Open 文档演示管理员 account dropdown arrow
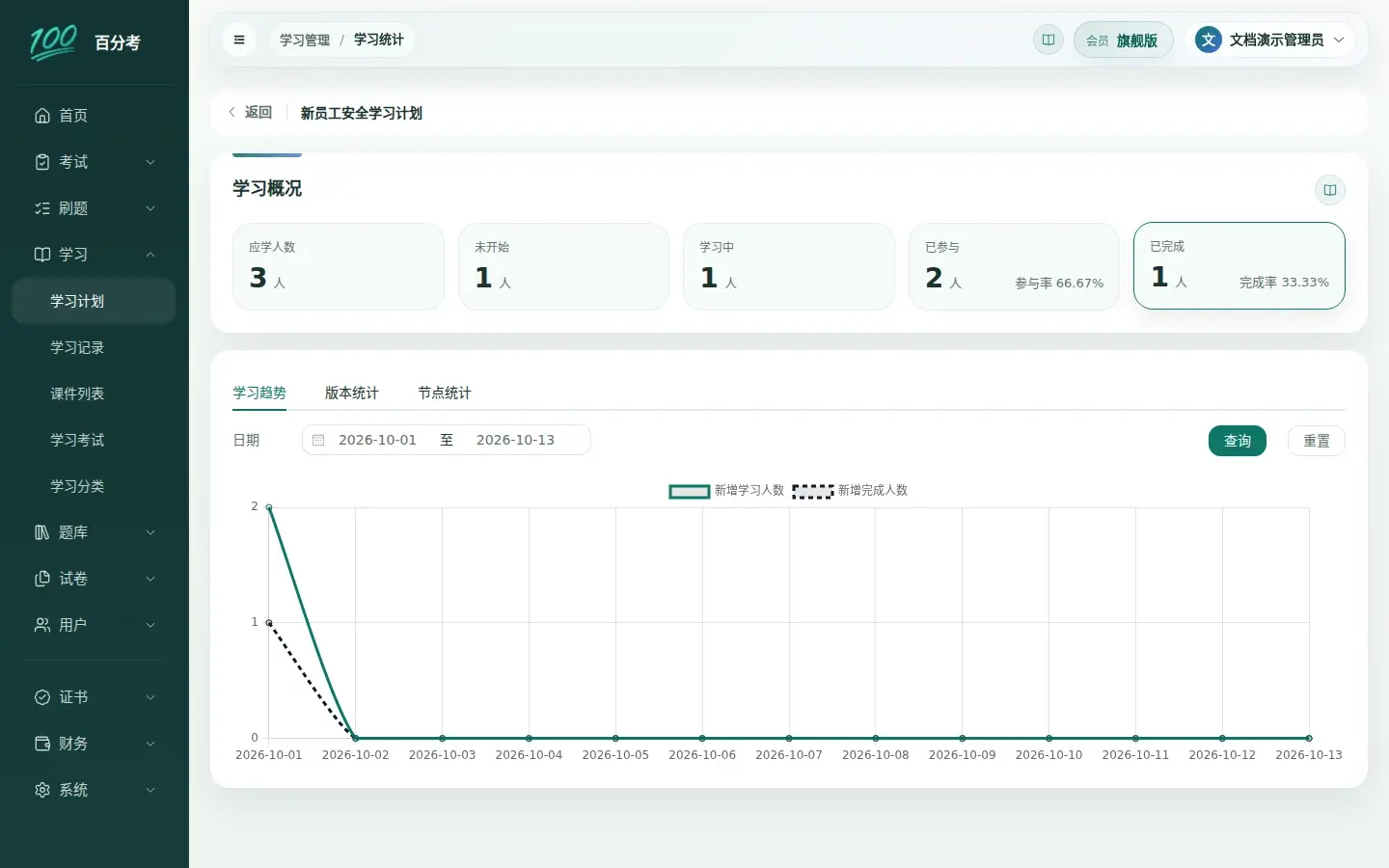This screenshot has height=868, width=1389. click(x=1339, y=40)
